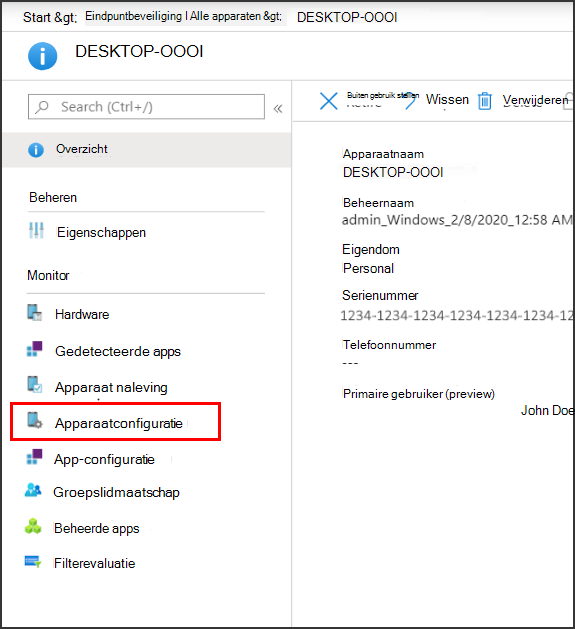
Task: Click the Wissen arrow icon
Action: (x=411, y=101)
